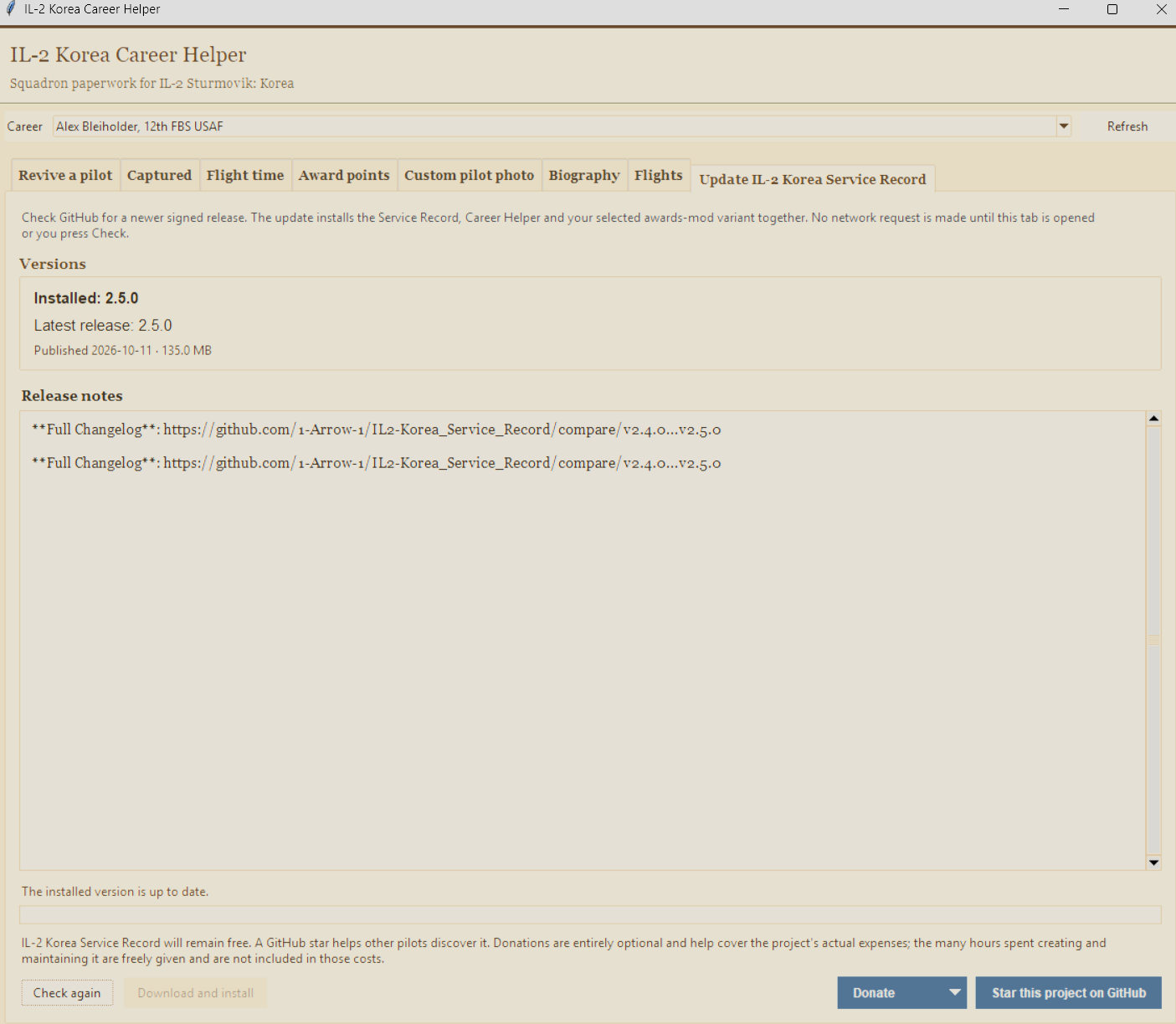The image size is (1176, 1024).
Task: Select the Update IL-2 Korea Service Record tab
Action: [813, 178]
